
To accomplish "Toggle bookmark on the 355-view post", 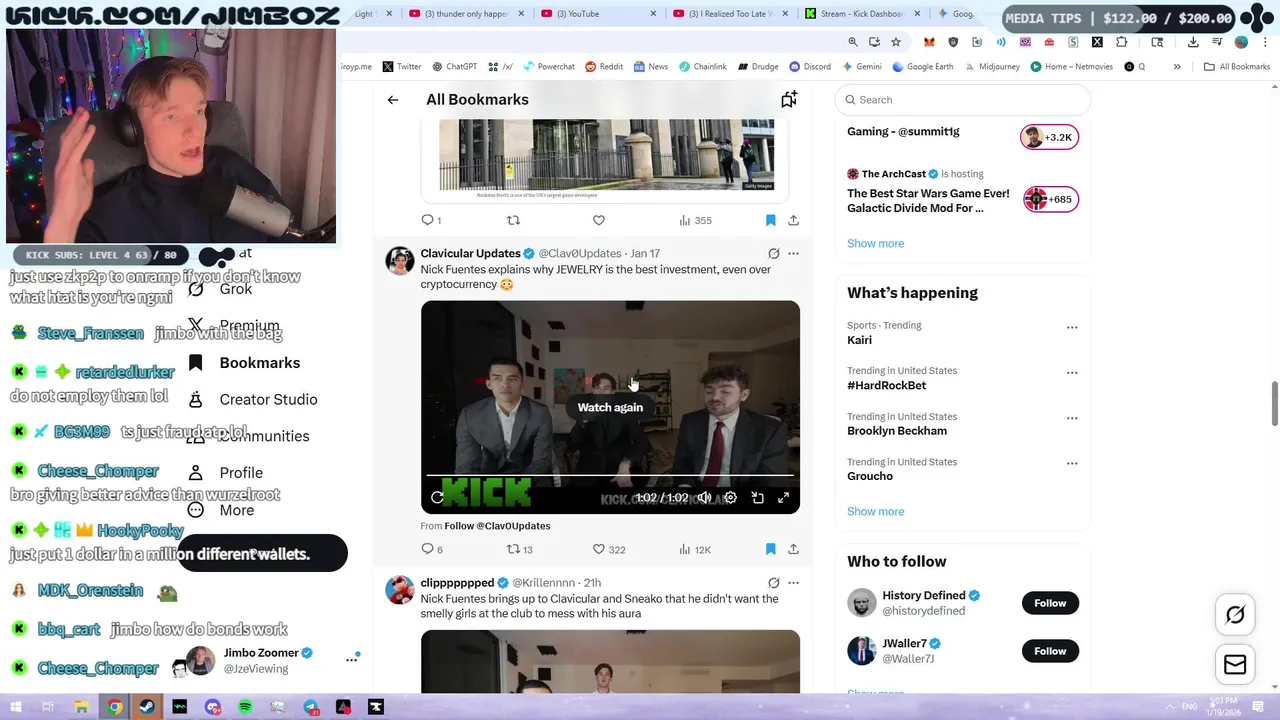I will (x=770, y=220).
